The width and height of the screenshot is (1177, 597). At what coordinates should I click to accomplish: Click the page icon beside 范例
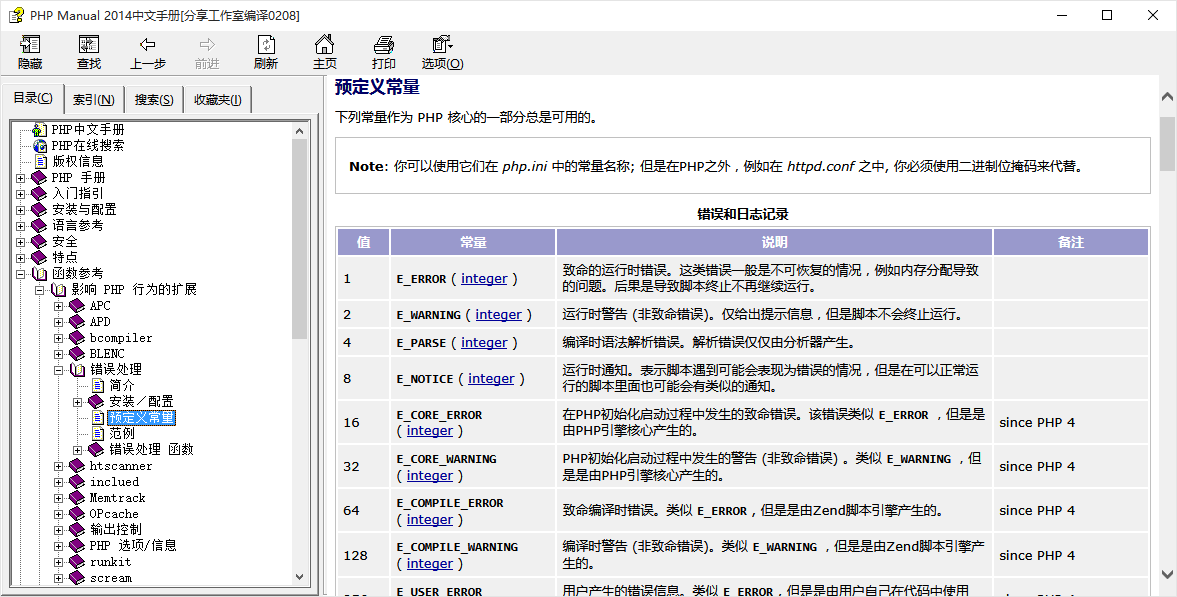point(98,433)
